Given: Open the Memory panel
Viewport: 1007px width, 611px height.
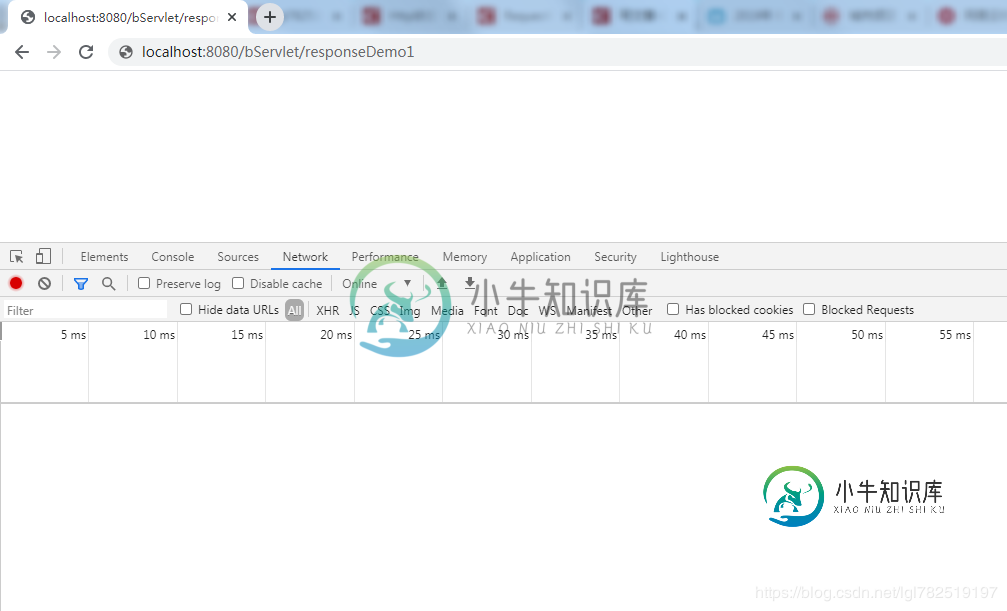Looking at the screenshot, I should [464, 257].
